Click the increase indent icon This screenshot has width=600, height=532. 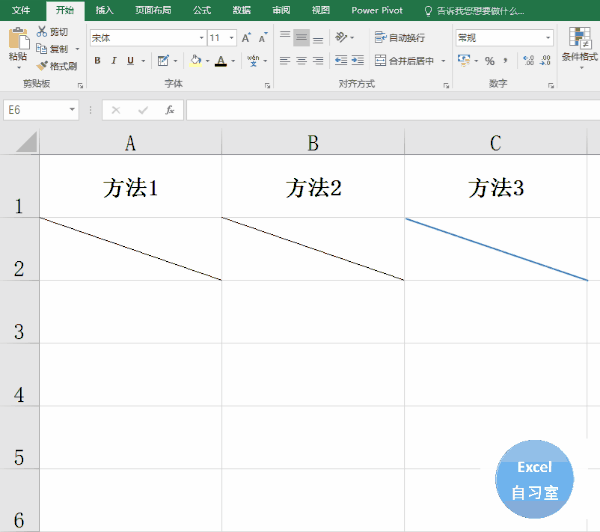point(357,60)
